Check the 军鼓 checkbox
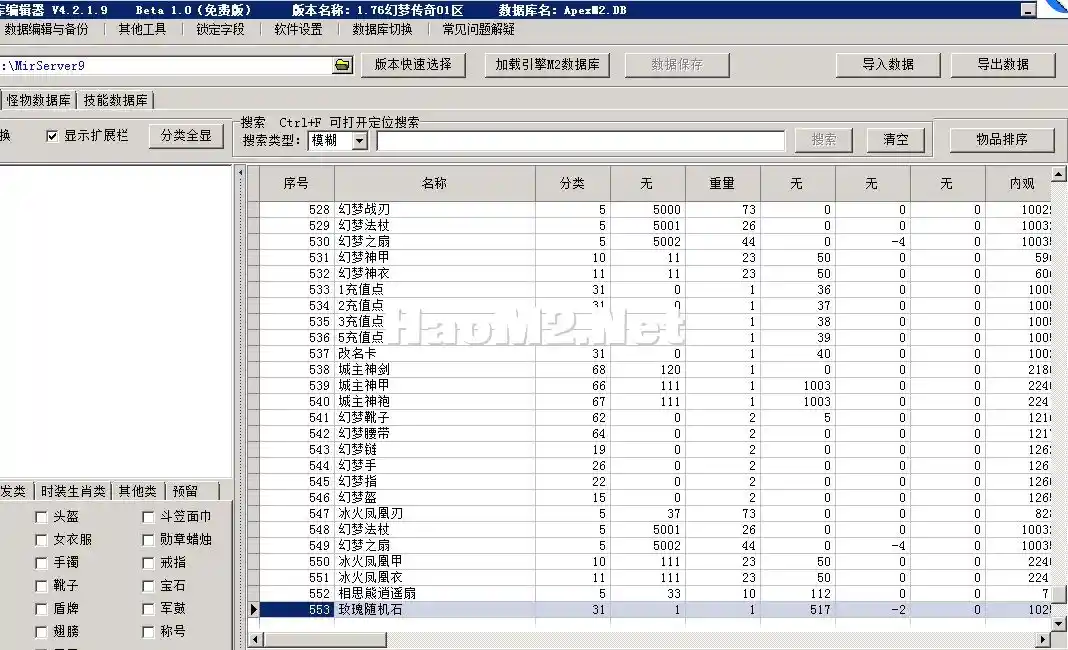1068x650 pixels. 148,609
